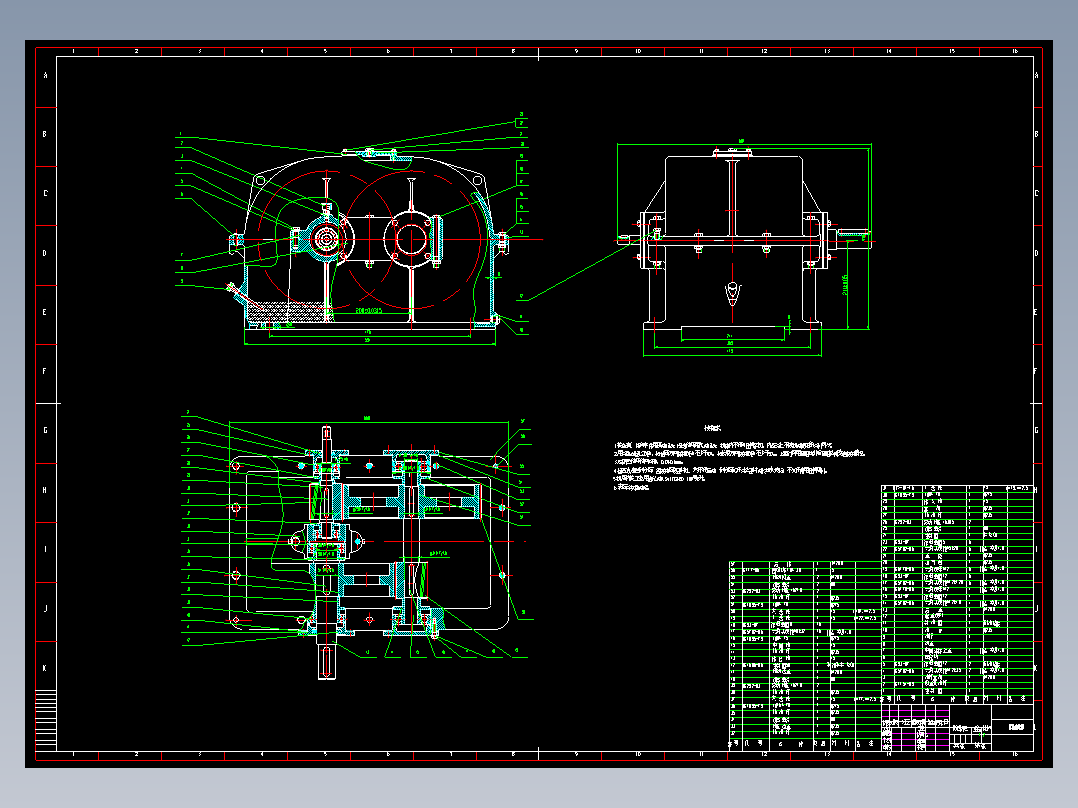This screenshot has height=808, width=1078.
Task: Click zone number 16 on top border
Action: tap(1015, 51)
